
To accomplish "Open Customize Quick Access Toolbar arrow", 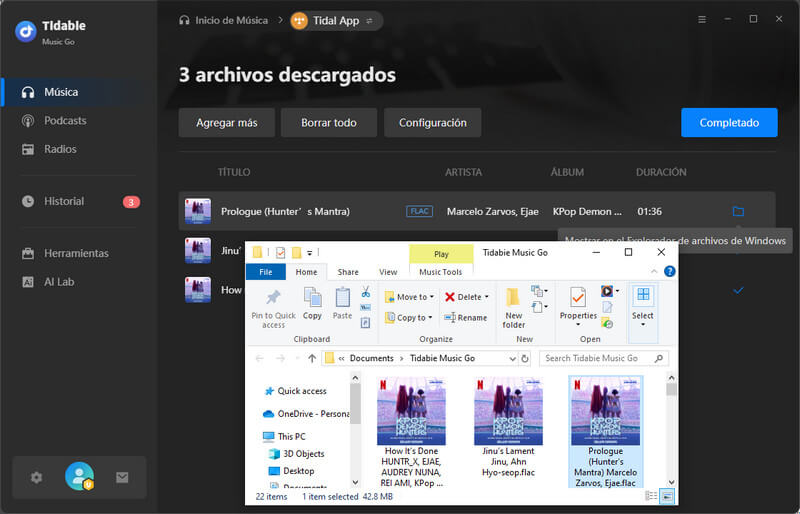I will pyautogui.click(x=309, y=253).
